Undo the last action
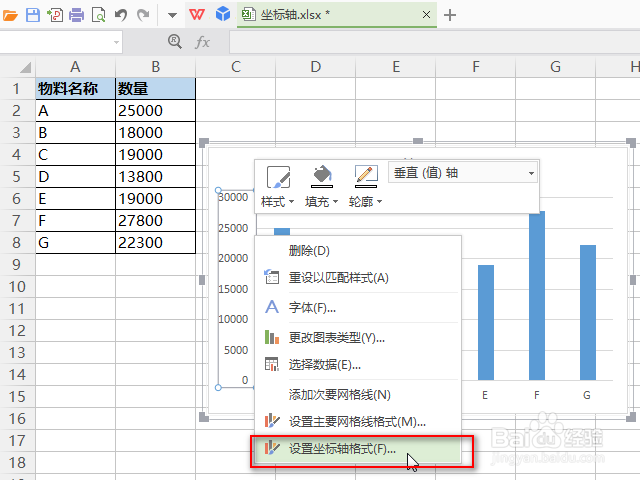640x480 pixels. [x=121, y=15]
